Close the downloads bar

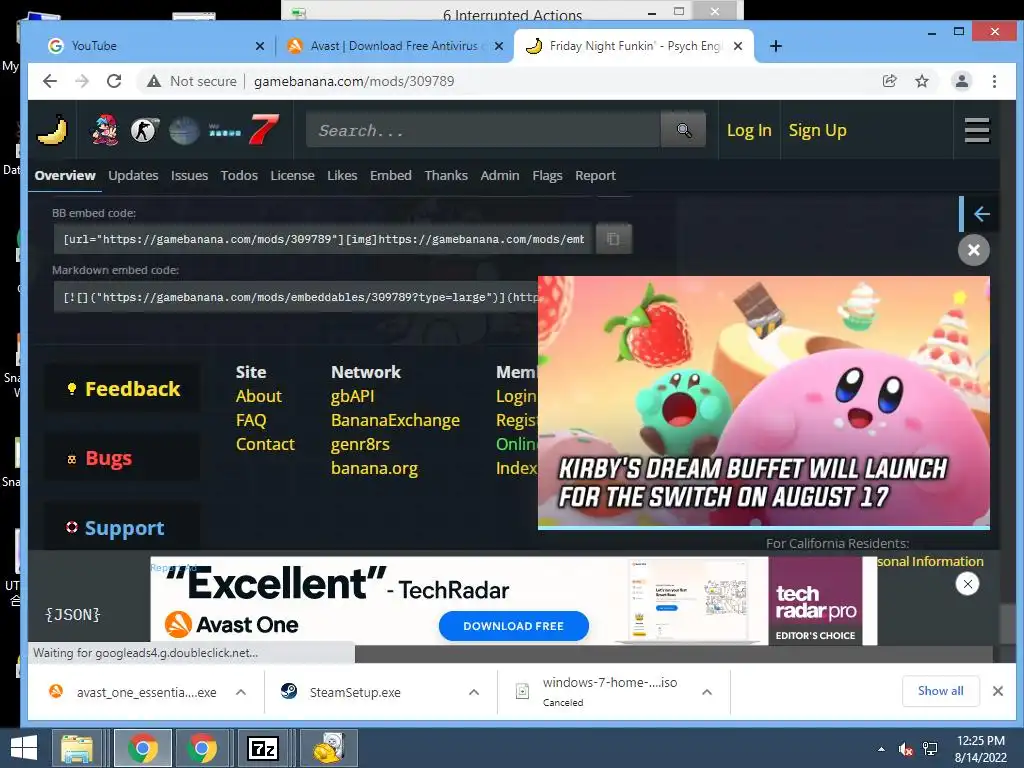pyautogui.click(x=997, y=691)
